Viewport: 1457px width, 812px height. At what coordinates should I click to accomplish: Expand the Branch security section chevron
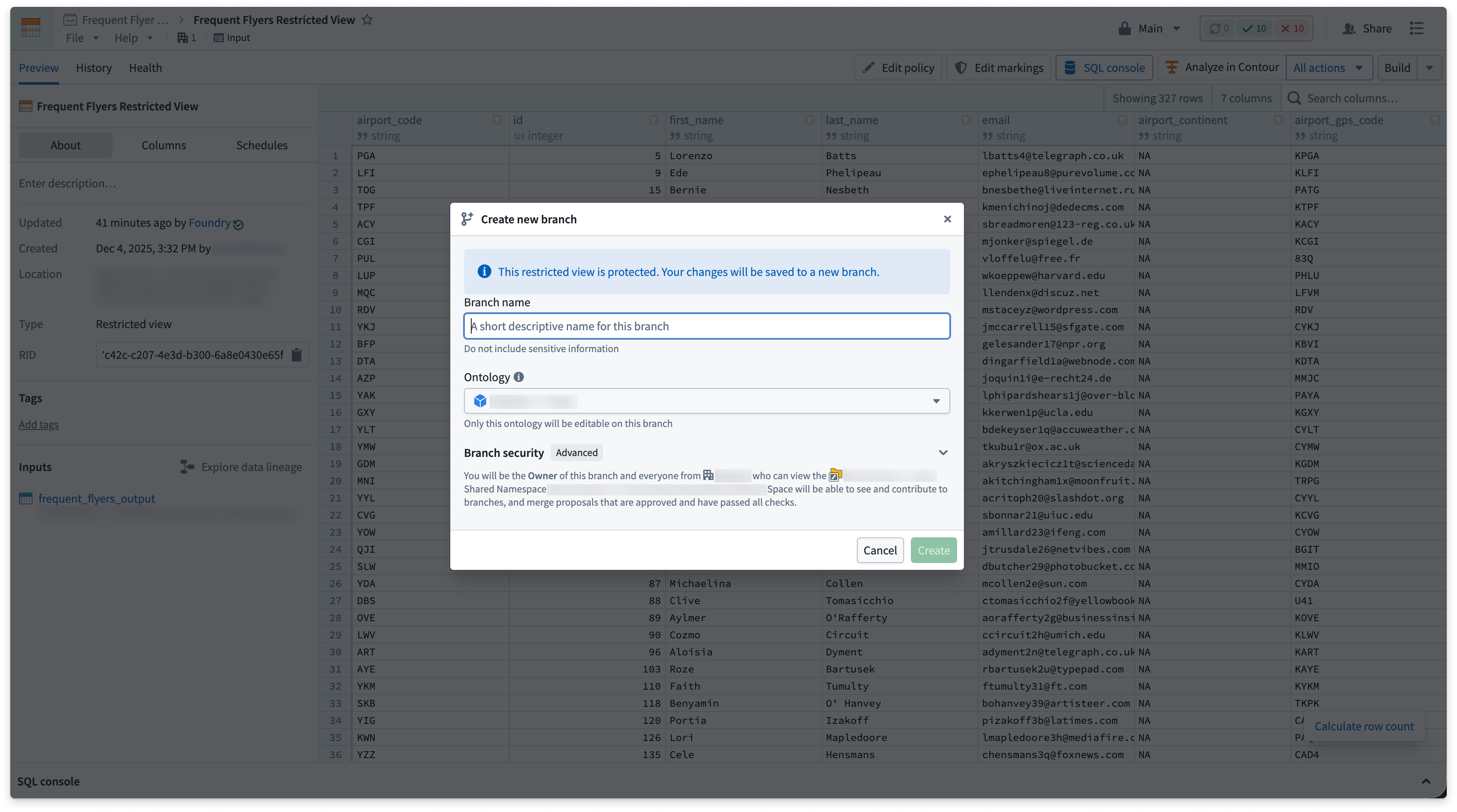pyautogui.click(x=943, y=452)
